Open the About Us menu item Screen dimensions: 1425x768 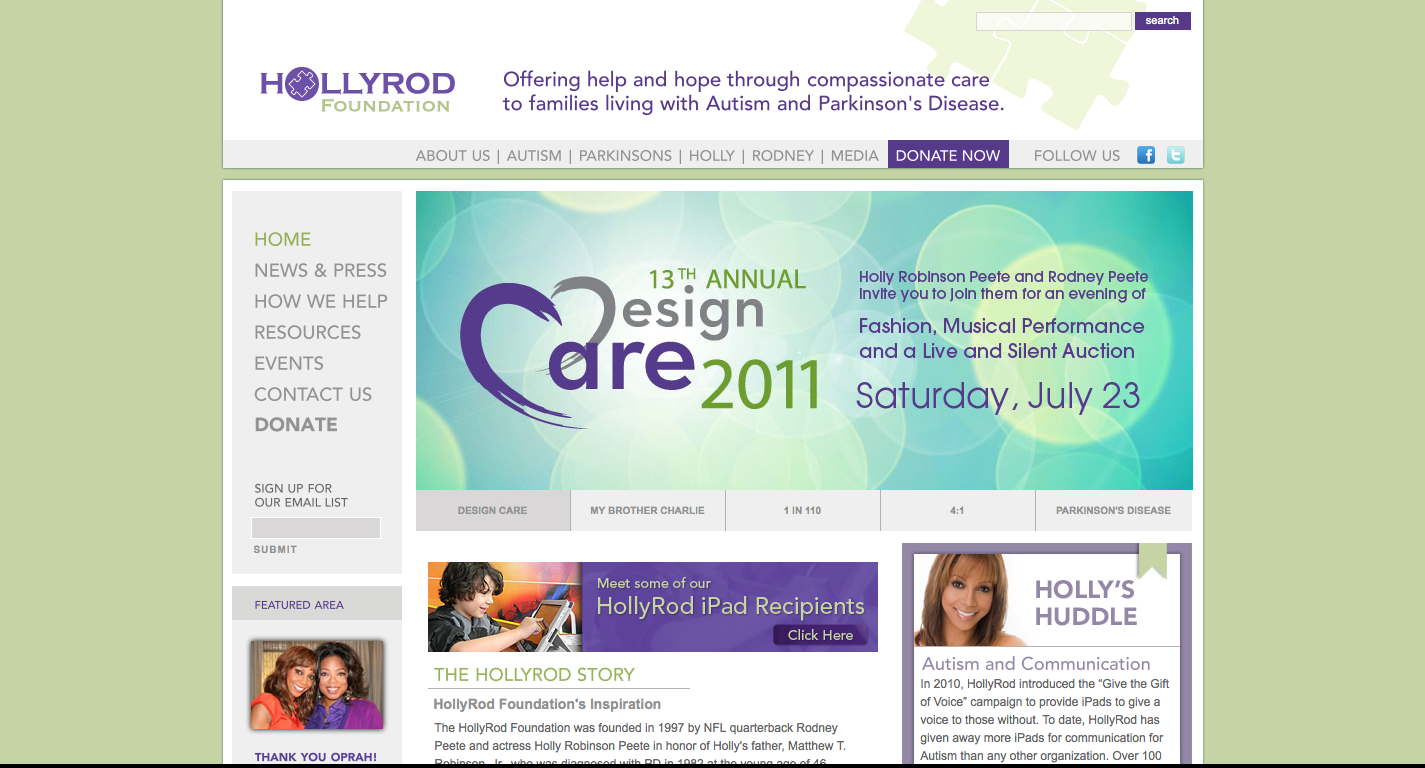tap(453, 156)
